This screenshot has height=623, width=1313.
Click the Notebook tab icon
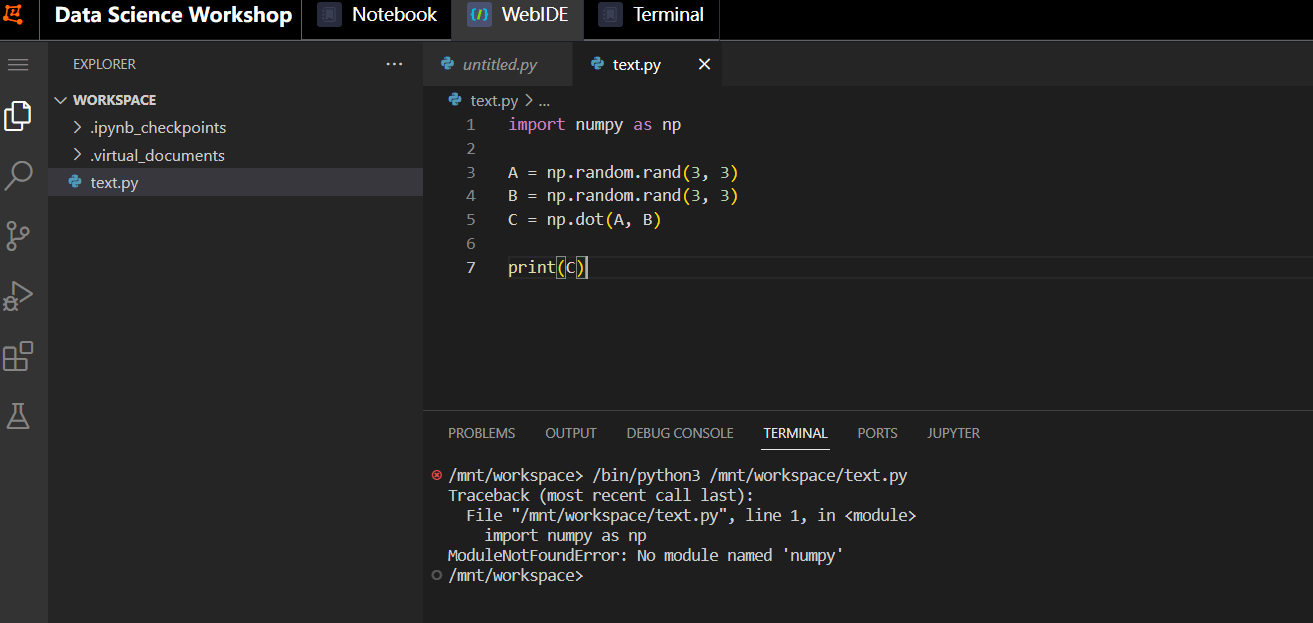(329, 15)
